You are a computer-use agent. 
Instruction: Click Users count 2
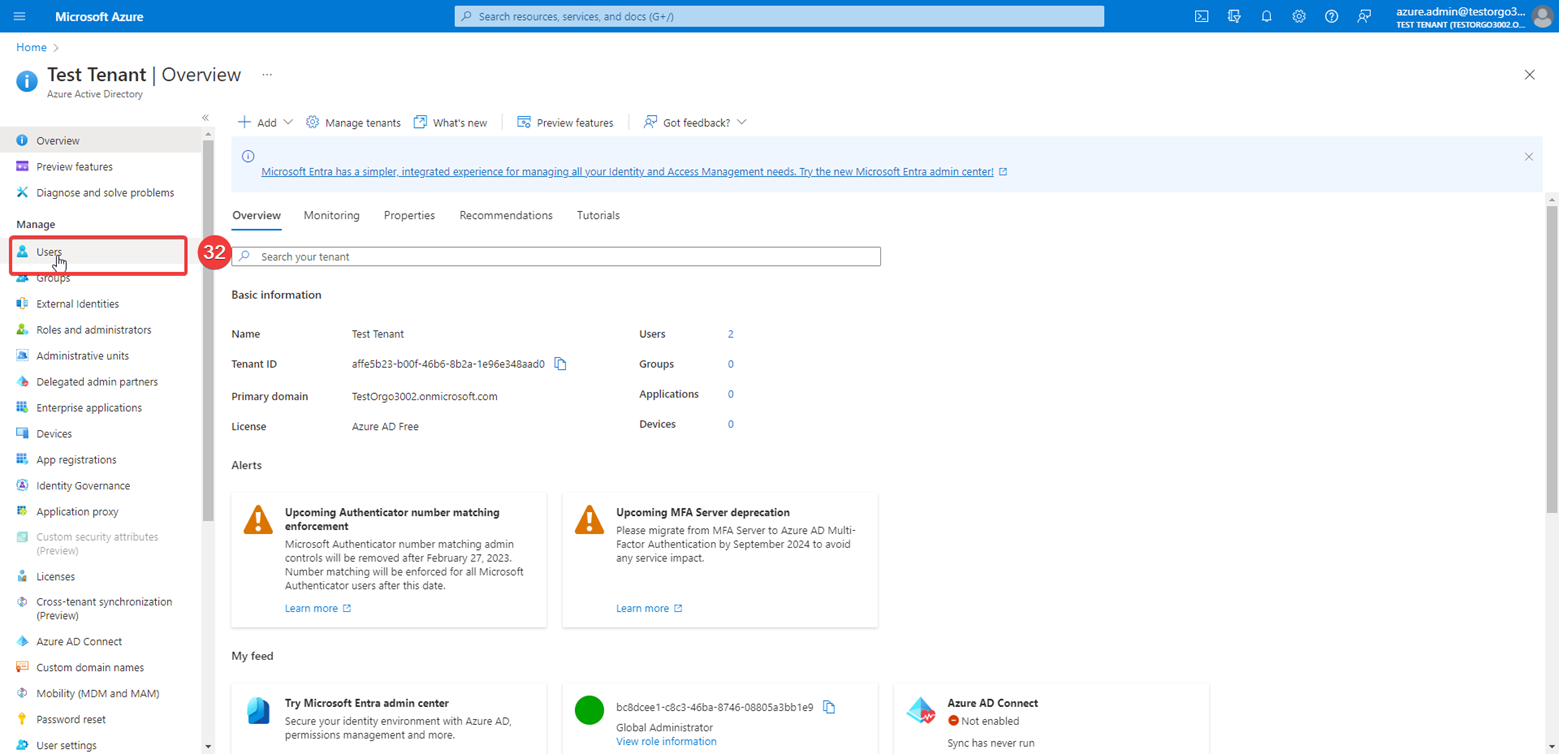731,334
